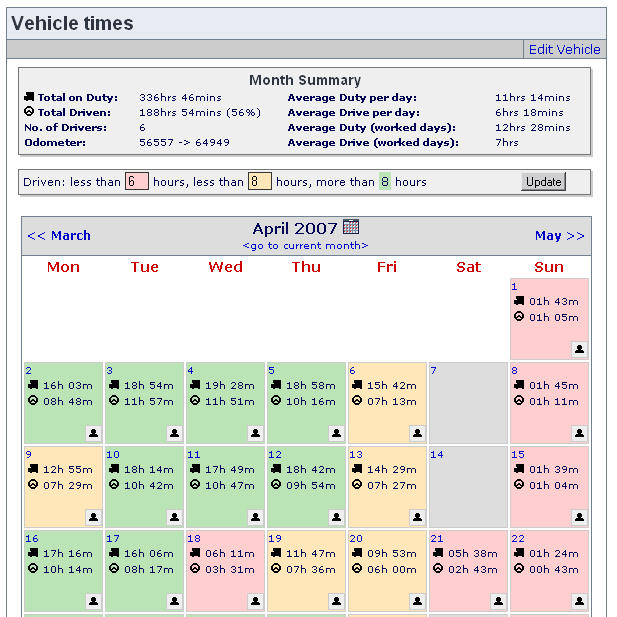Click the go to current month link
The width and height of the screenshot is (617, 617).
click(x=305, y=246)
